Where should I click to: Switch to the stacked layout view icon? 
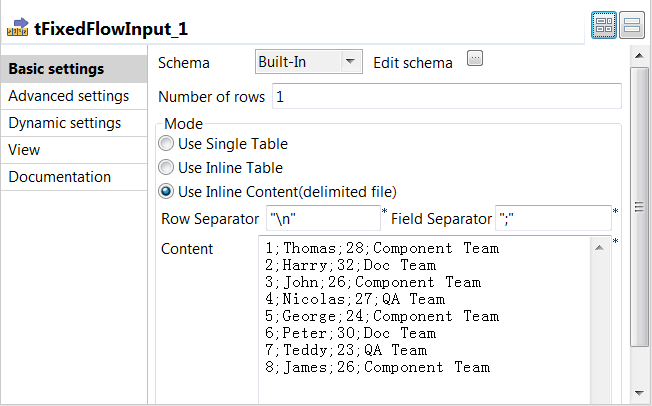631,27
